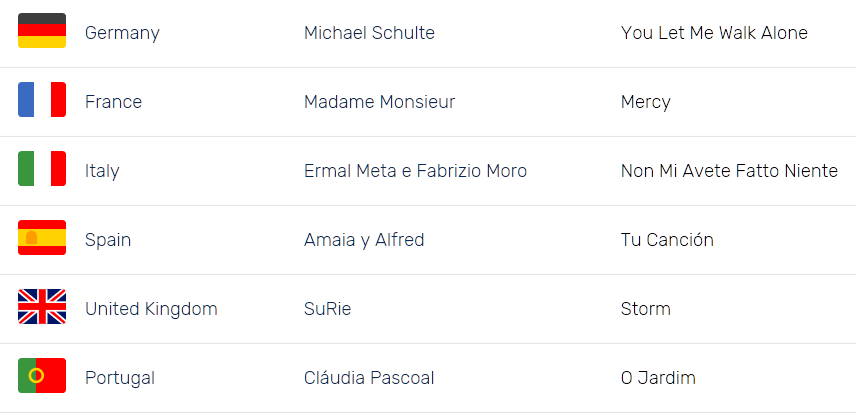
Task: Open the Germany country name
Action: (x=122, y=33)
